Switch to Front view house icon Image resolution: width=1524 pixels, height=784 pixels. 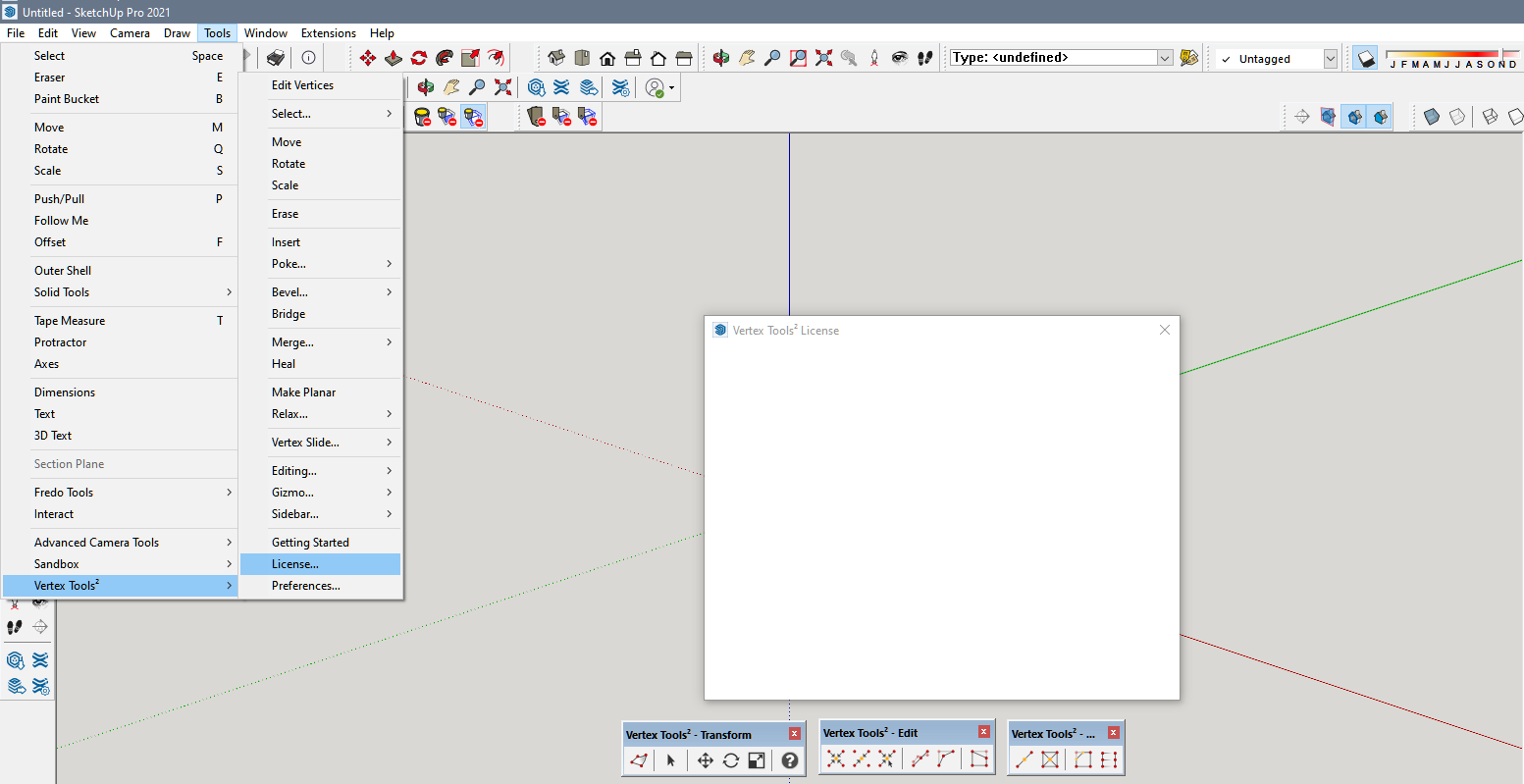pos(607,58)
